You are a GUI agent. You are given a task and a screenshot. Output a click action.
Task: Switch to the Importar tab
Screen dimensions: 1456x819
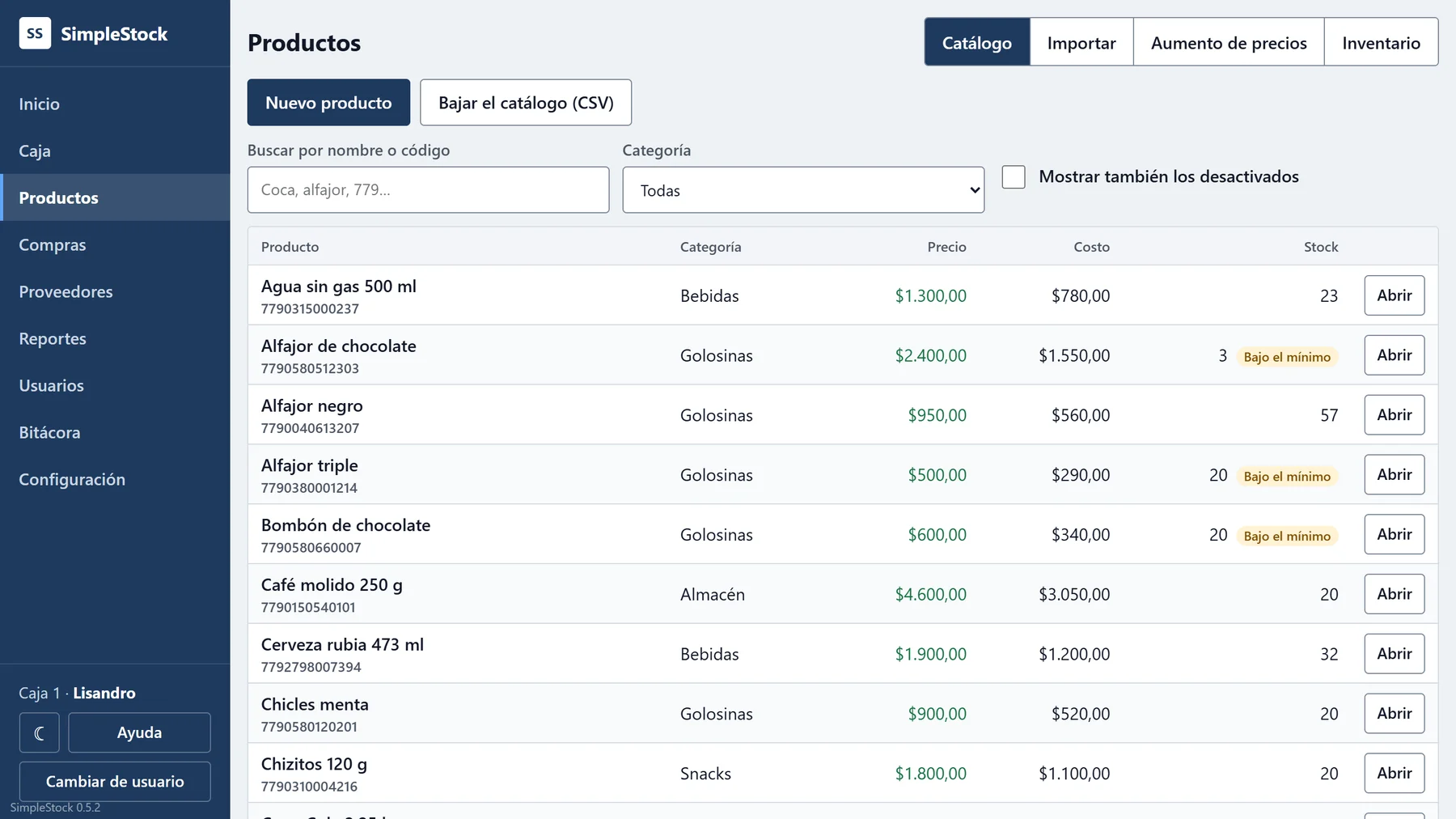[x=1081, y=42]
